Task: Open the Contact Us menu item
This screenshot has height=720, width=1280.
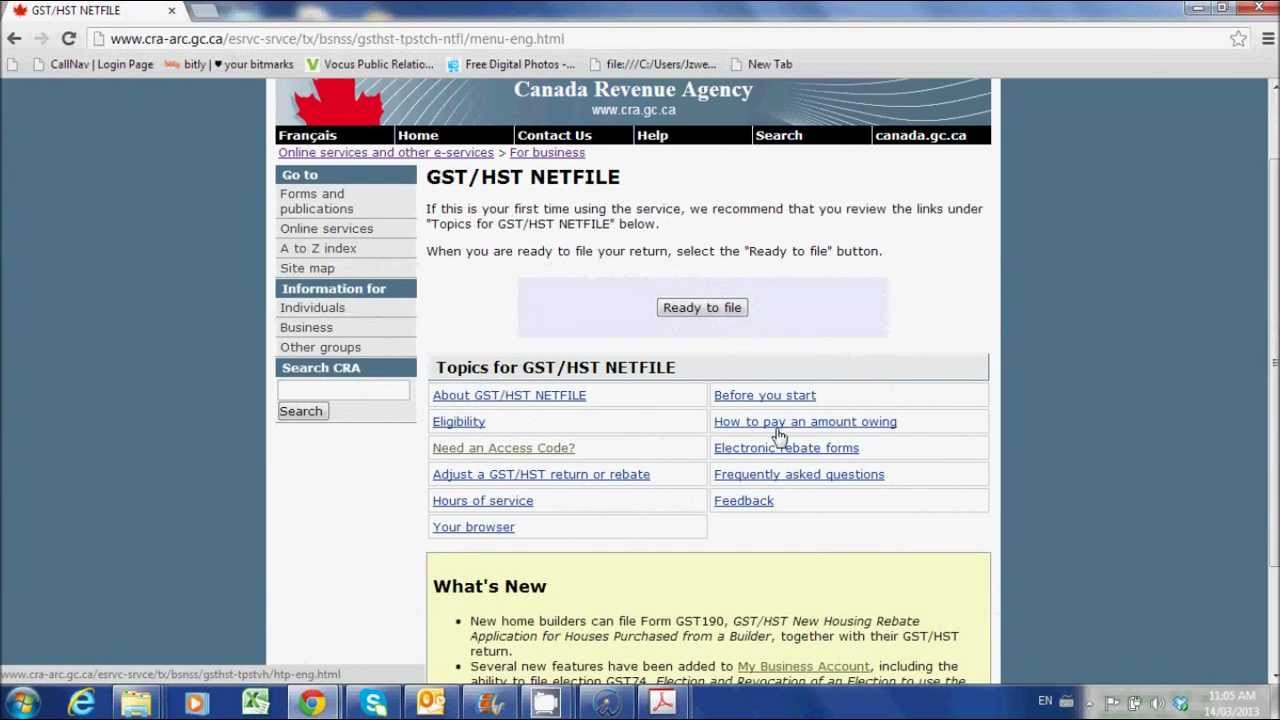Action: (x=554, y=135)
